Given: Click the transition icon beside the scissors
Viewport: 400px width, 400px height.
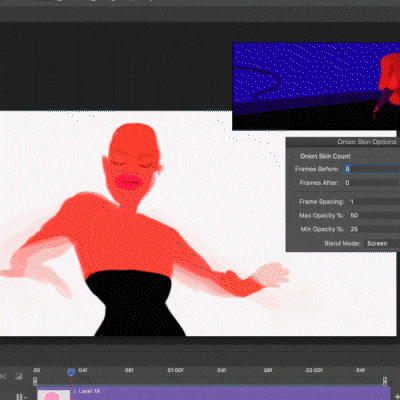Looking at the screenshot, I should [19, 376].
